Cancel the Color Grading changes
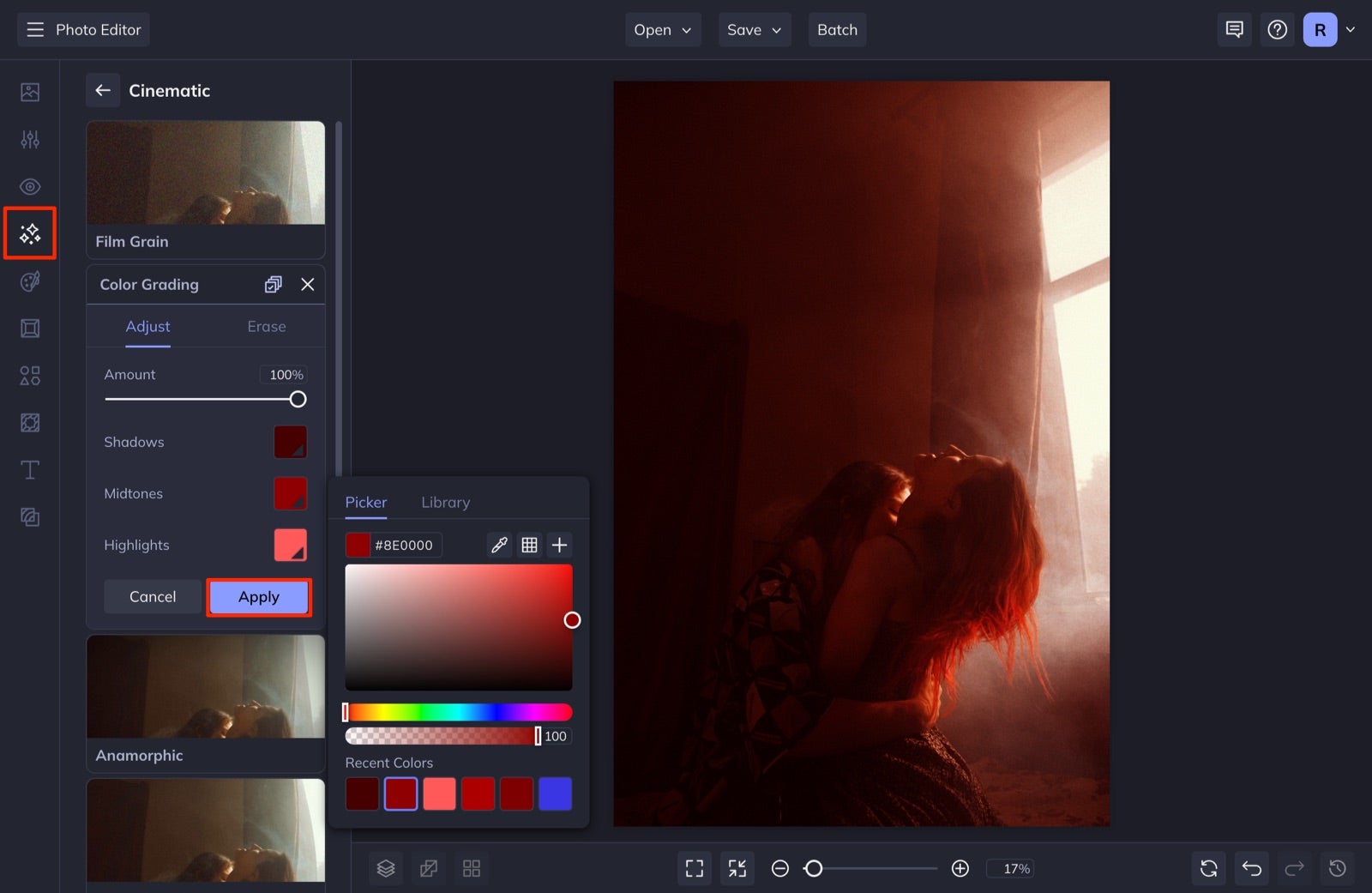 click(x=153, y=596)
